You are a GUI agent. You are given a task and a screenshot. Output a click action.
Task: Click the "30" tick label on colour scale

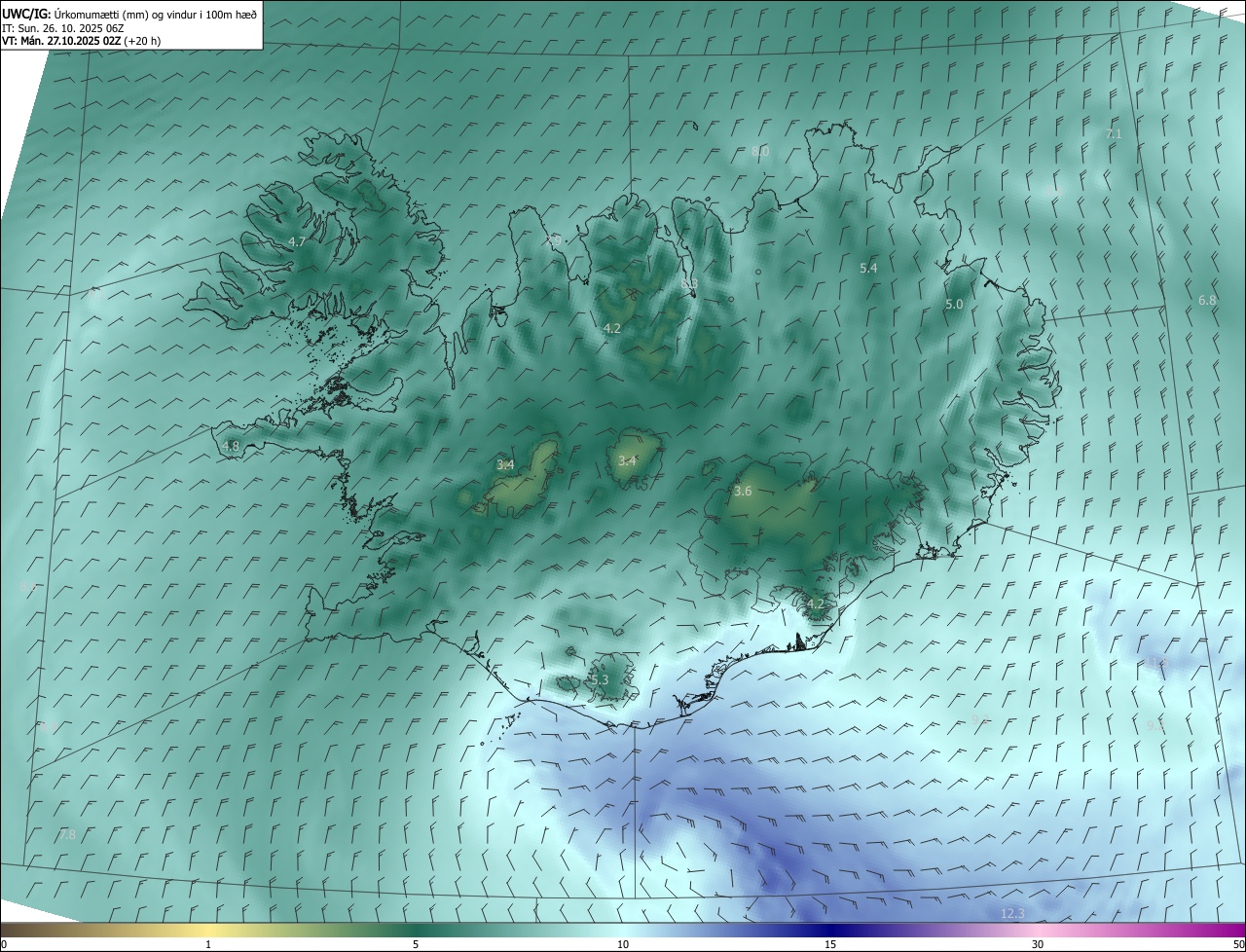point(1038,944)
